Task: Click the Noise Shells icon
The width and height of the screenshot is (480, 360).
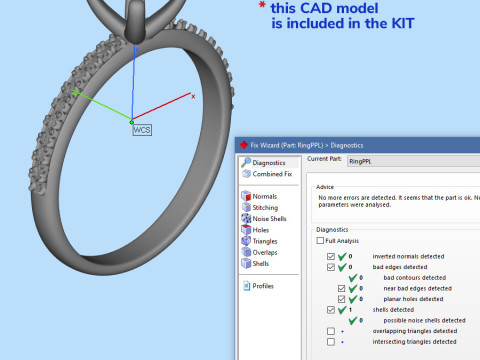Action: tap(246, 219)
